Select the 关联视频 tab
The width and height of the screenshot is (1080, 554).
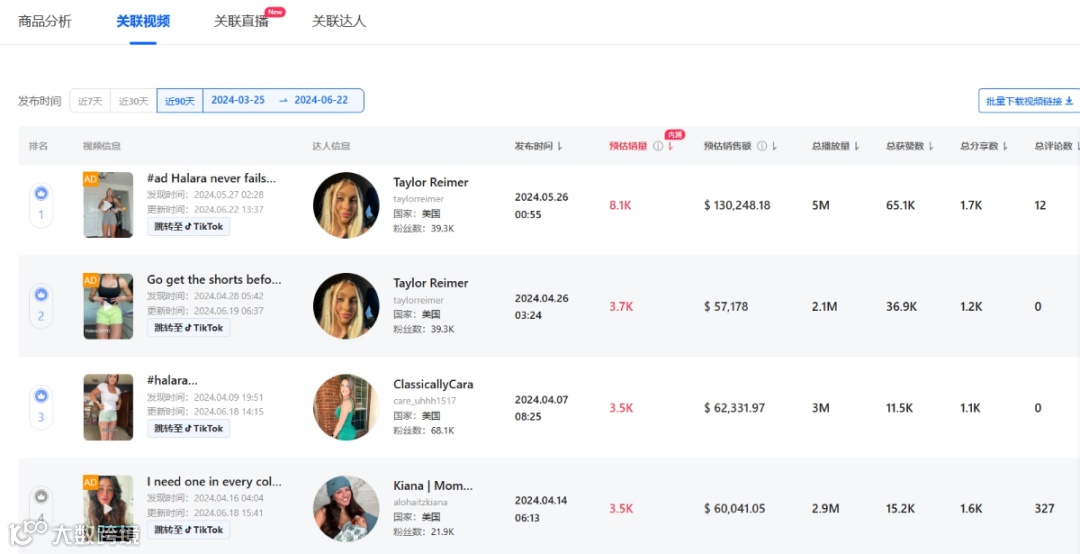click(x=143, y=21)
